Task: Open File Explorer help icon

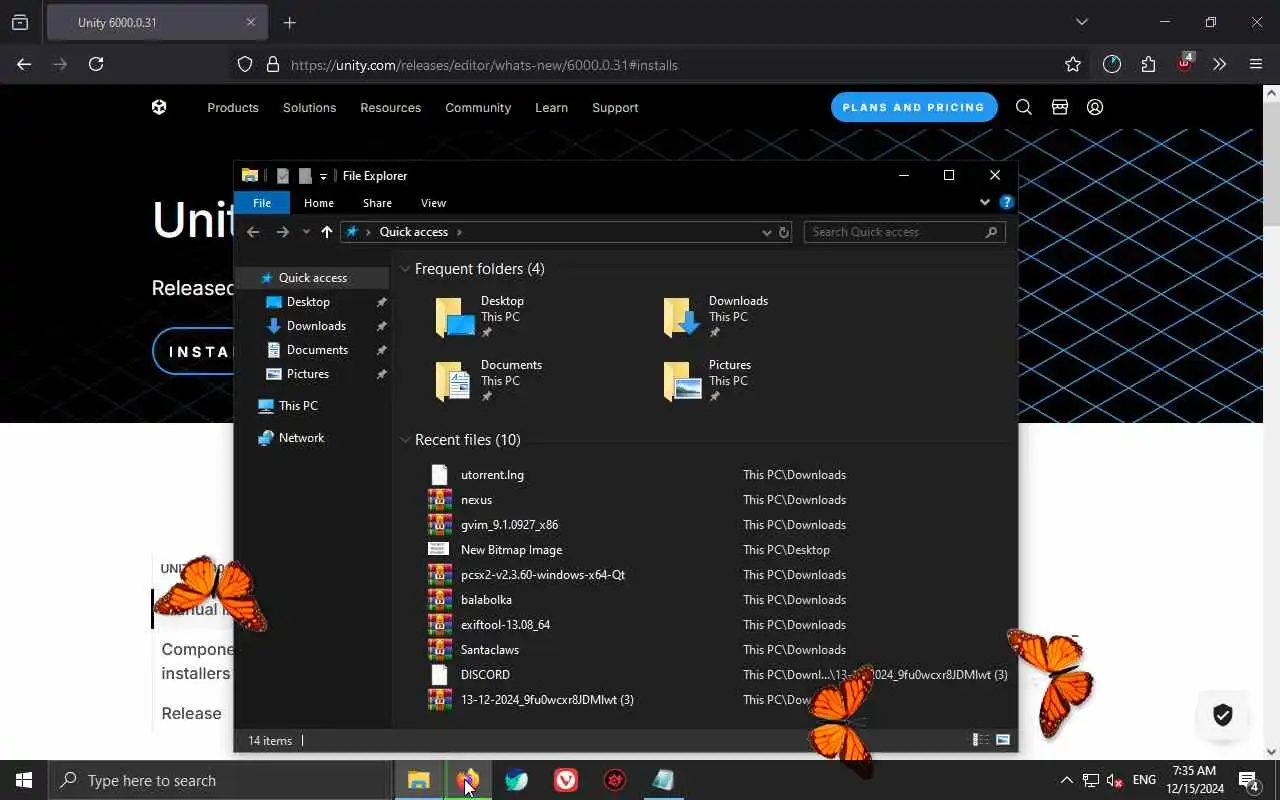Action: tap(1006, 202)
